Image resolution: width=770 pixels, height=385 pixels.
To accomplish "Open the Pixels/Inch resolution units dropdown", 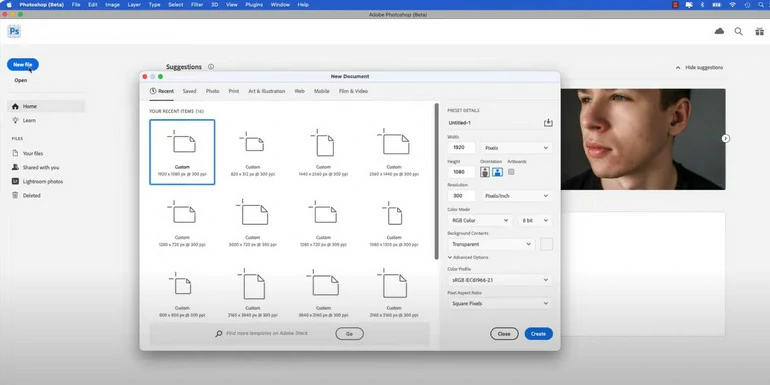I will coord(517,196).
